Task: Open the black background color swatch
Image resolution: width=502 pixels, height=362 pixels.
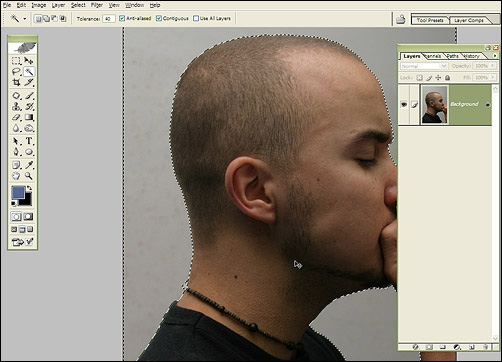Action: pyautogui.click(x=27, y=201)
